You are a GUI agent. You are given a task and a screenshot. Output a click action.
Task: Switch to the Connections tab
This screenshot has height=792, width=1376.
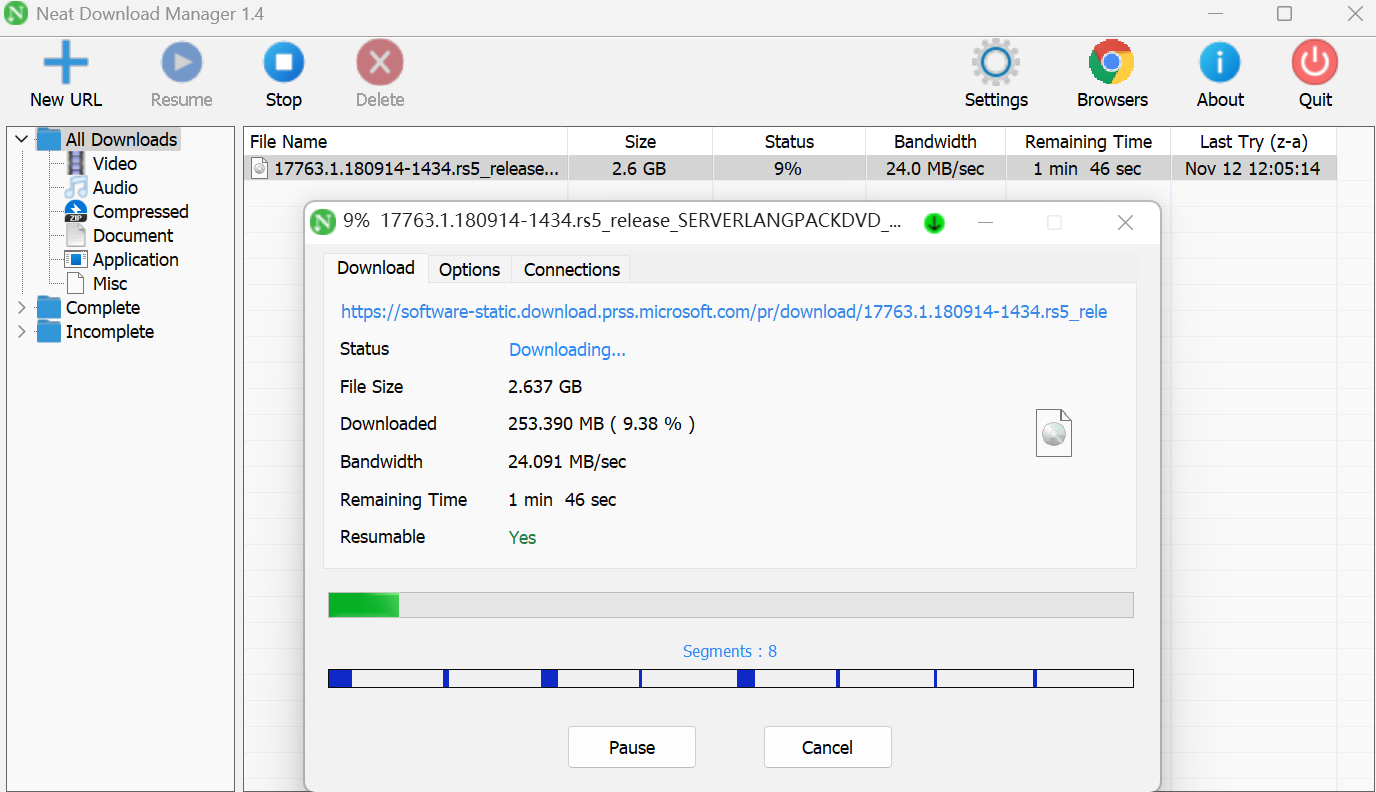(x=571, y=269)
